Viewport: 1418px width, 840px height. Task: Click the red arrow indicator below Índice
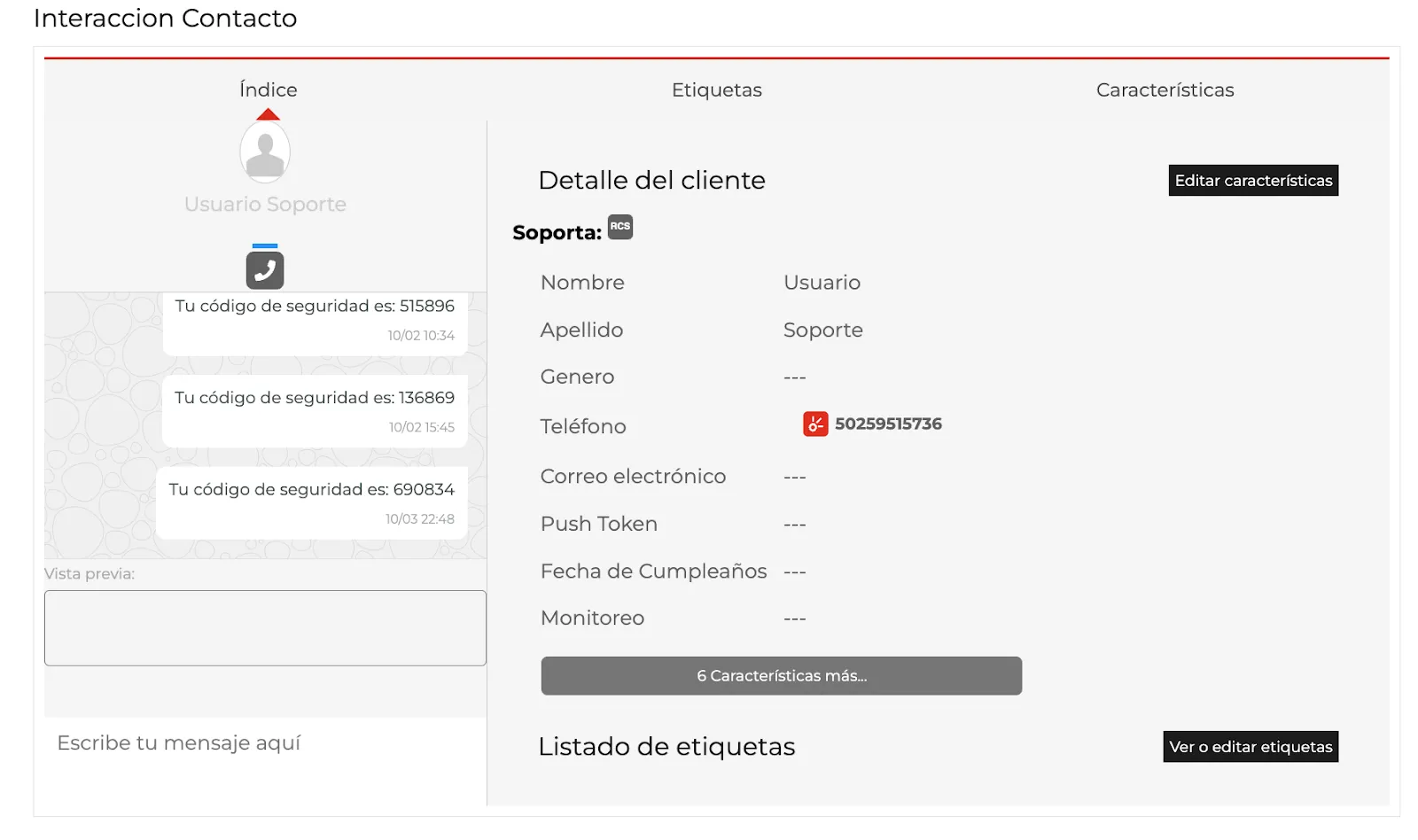point(267,113)
